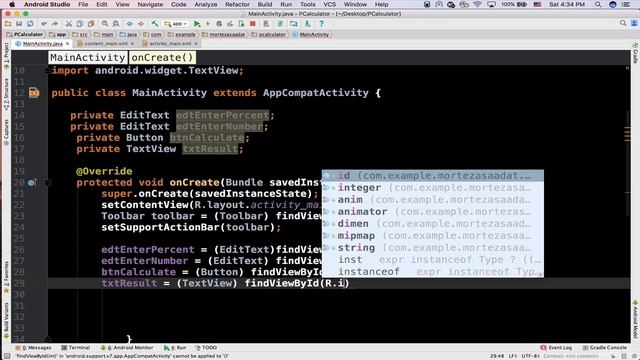Screen dimensions: 640x360
Task: Select the integer autocomplete suggestion
Action: pos(433,188)
